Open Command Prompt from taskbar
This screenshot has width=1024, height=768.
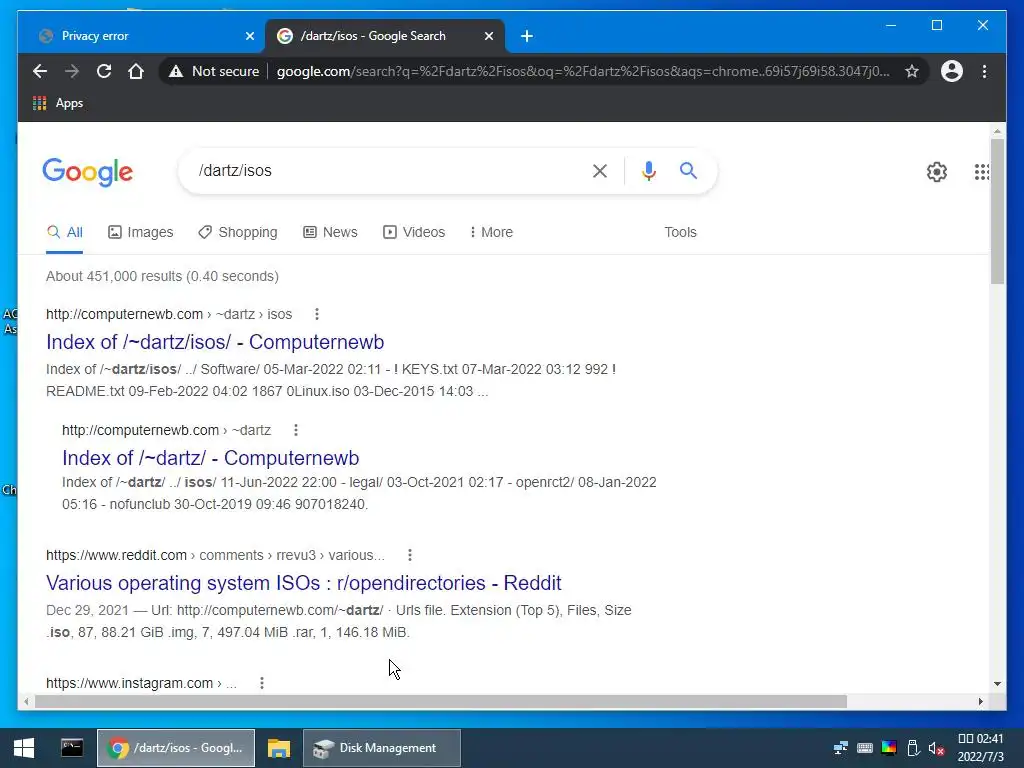72,748
